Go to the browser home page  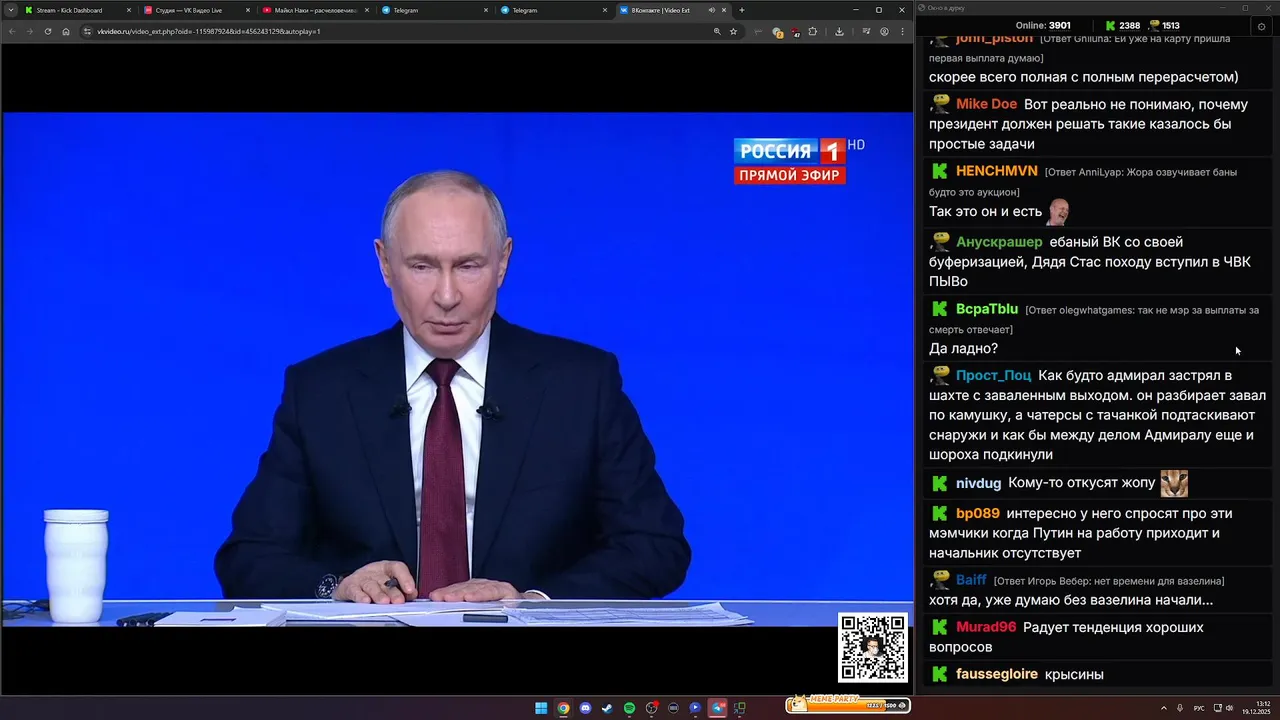[x=66, y=31]
